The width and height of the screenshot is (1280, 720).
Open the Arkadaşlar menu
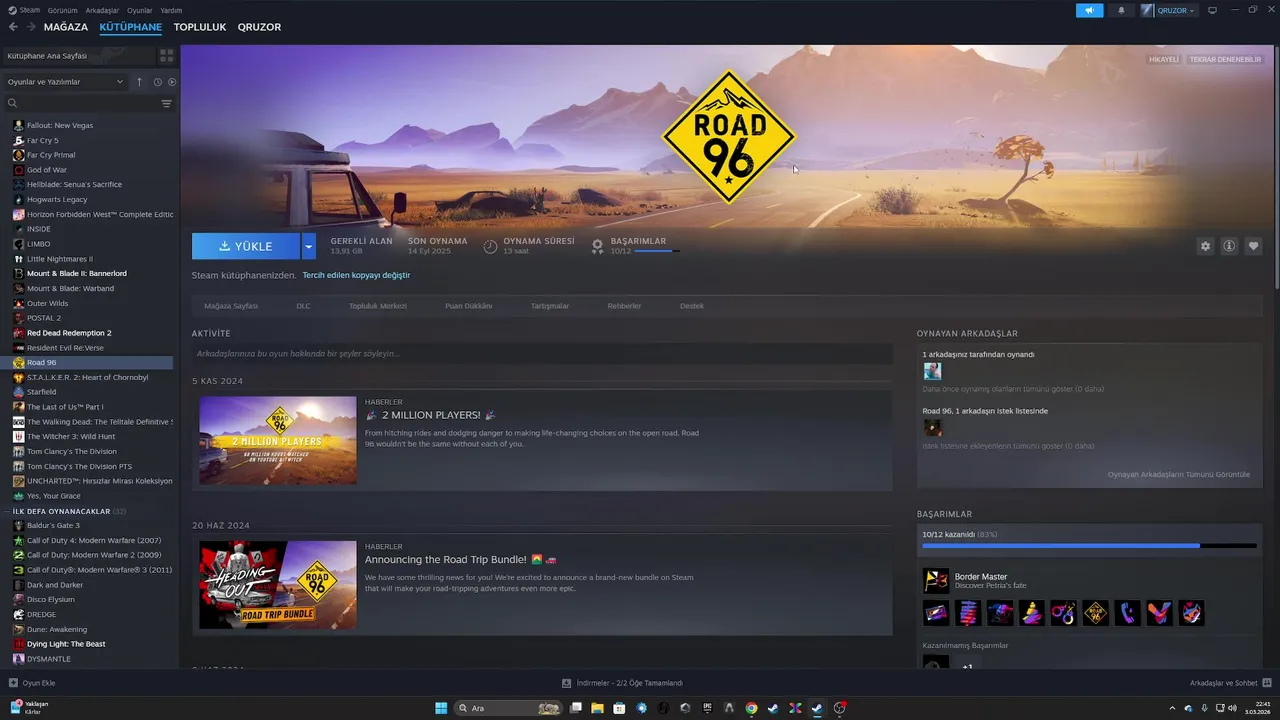point(102,10)
